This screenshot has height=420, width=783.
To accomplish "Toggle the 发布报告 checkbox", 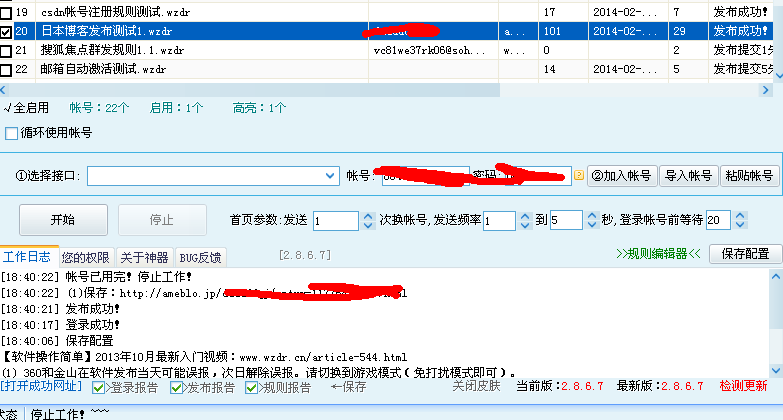I will (176, 388).
